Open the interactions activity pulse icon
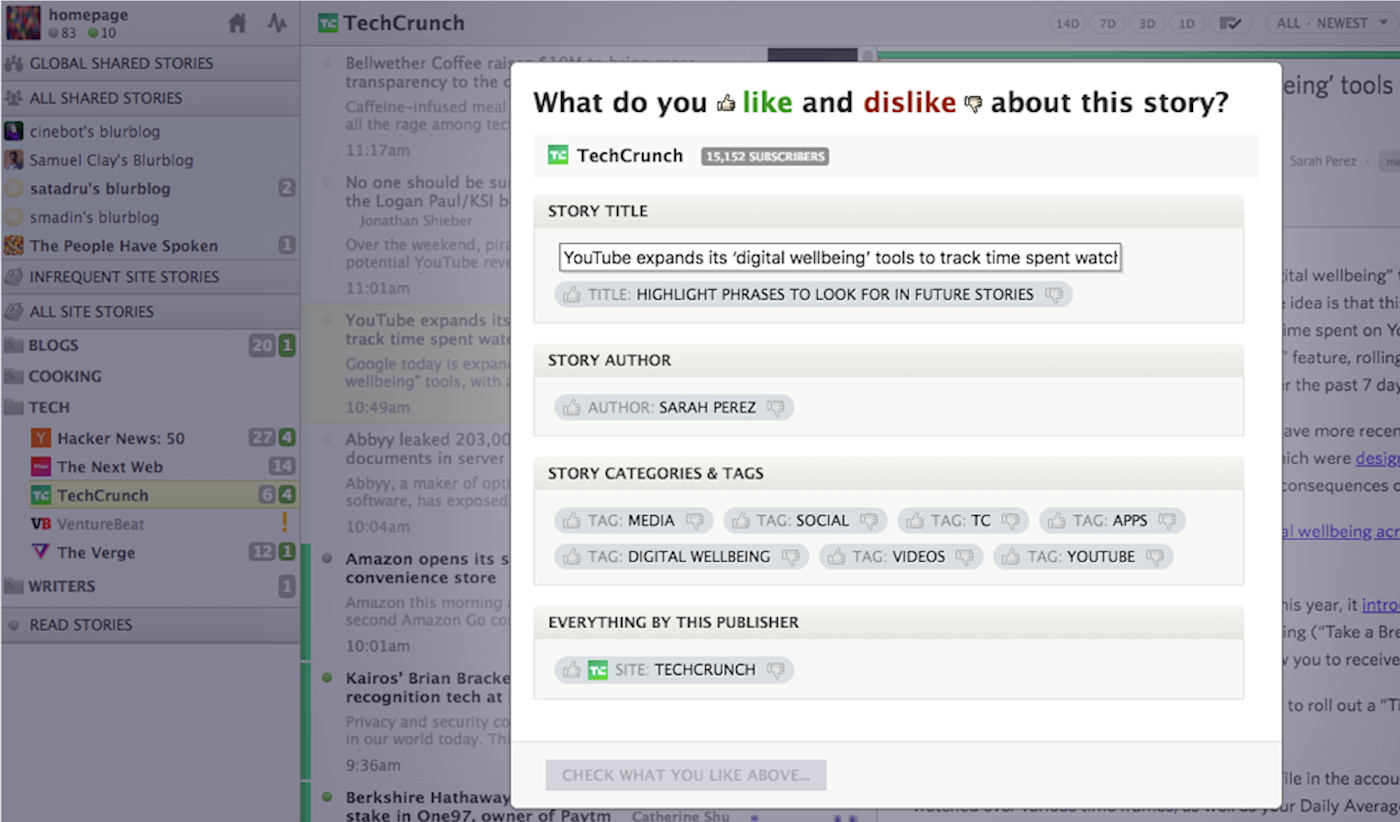The width and height of the screenshot is (1400, 822). pos(277,21)
